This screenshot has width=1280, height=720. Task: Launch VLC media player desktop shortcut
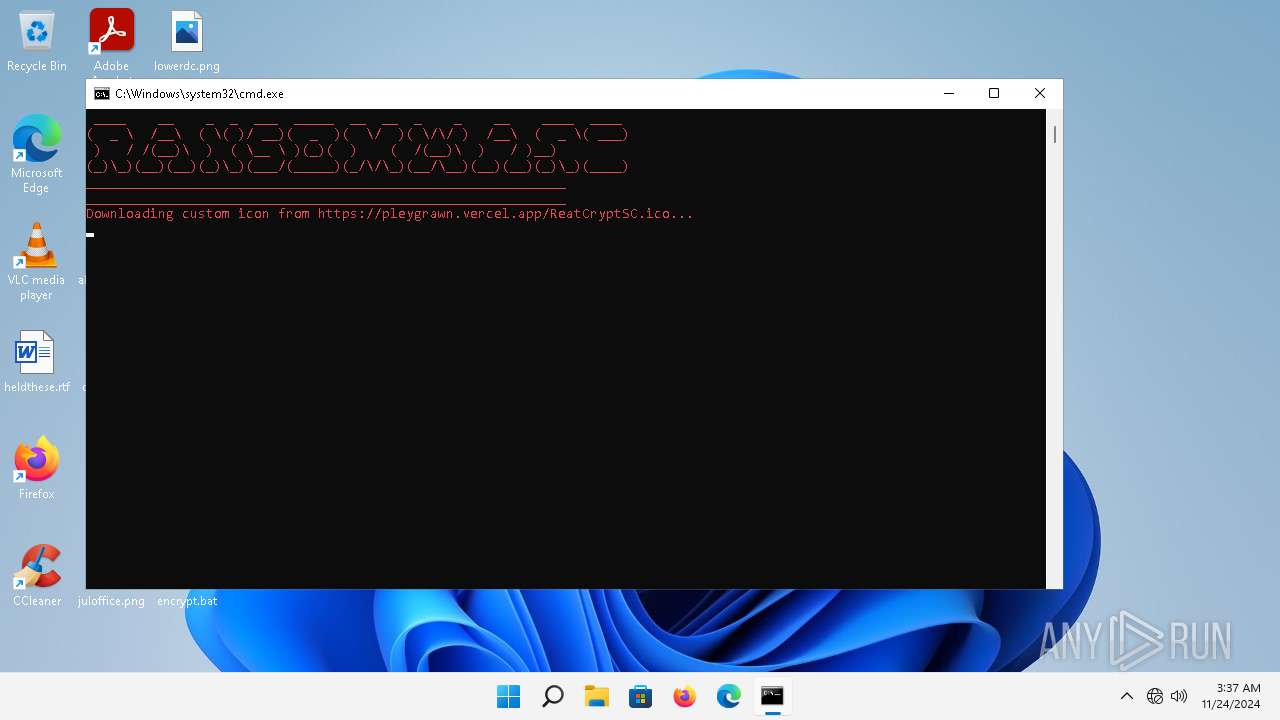(37, 261)
